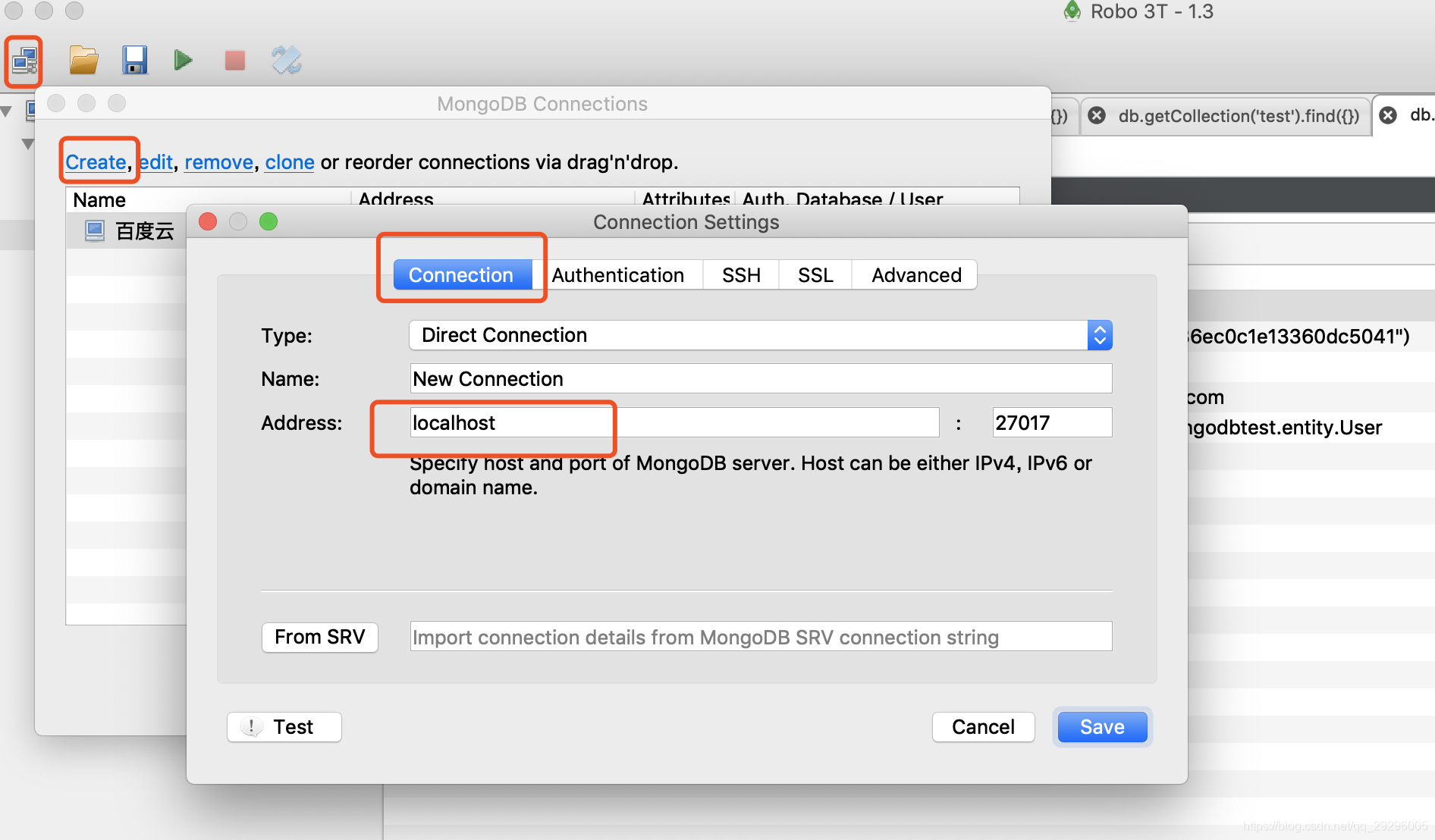Collapse the second tree arrow in left sidebar
This screenshot has width=1435, height=840.
coord(27,143)
